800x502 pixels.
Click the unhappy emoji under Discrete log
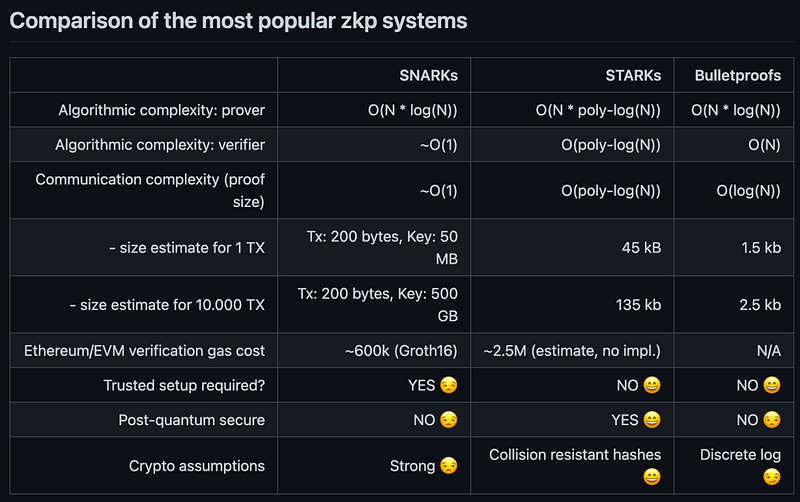click(x=771, y=477)
